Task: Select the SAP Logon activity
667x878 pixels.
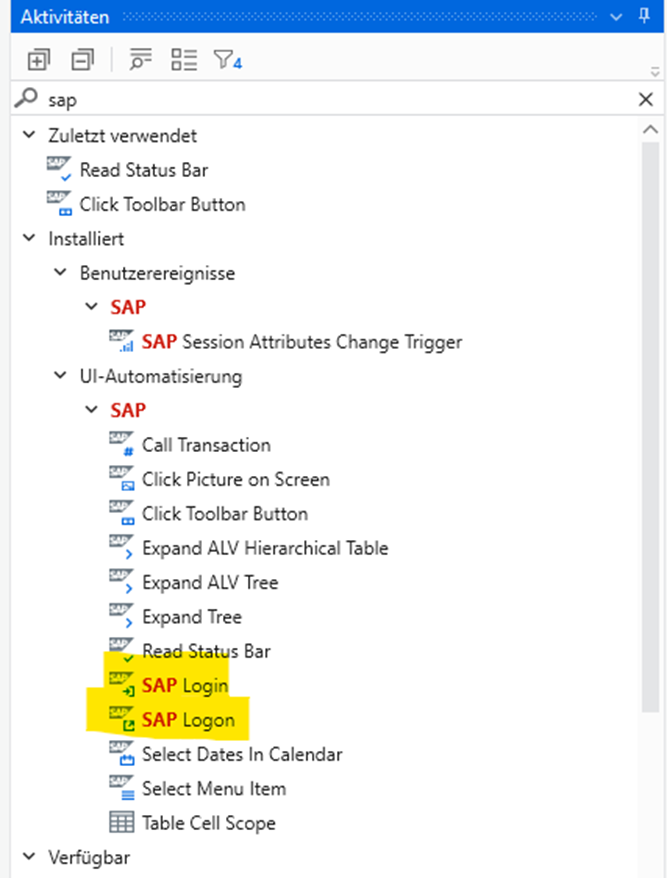Action: pos(188,720)
